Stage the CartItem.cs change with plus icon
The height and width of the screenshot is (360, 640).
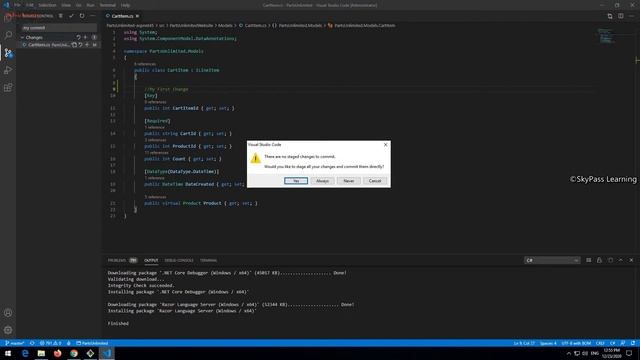[x=87, y=45]
